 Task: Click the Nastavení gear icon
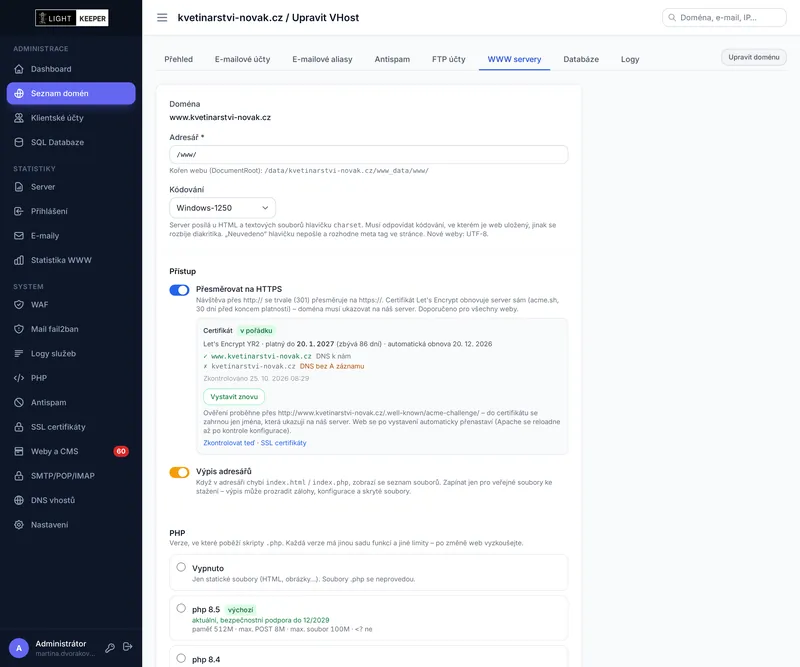pos(19,525)
